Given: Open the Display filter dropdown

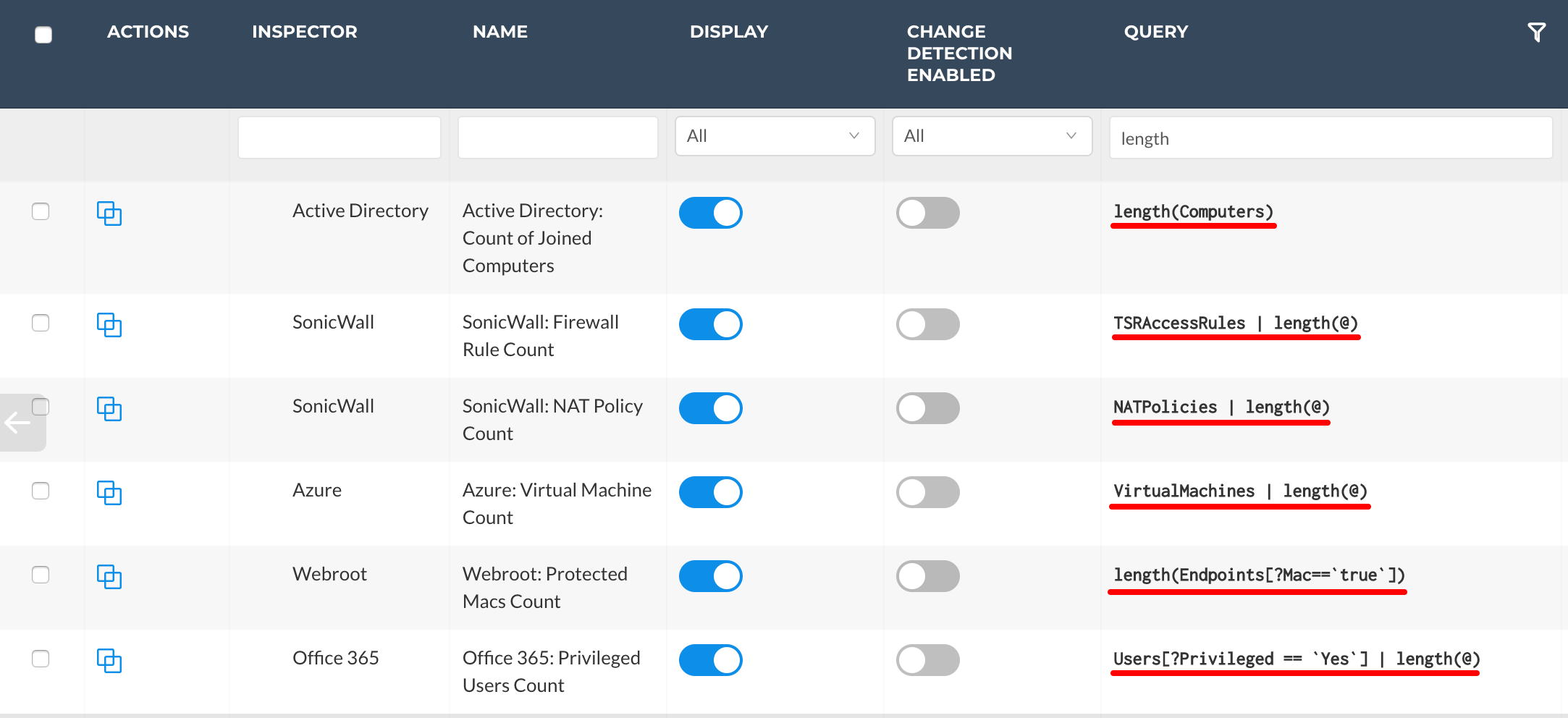Looking at the screenshot, I should [775, 136].
